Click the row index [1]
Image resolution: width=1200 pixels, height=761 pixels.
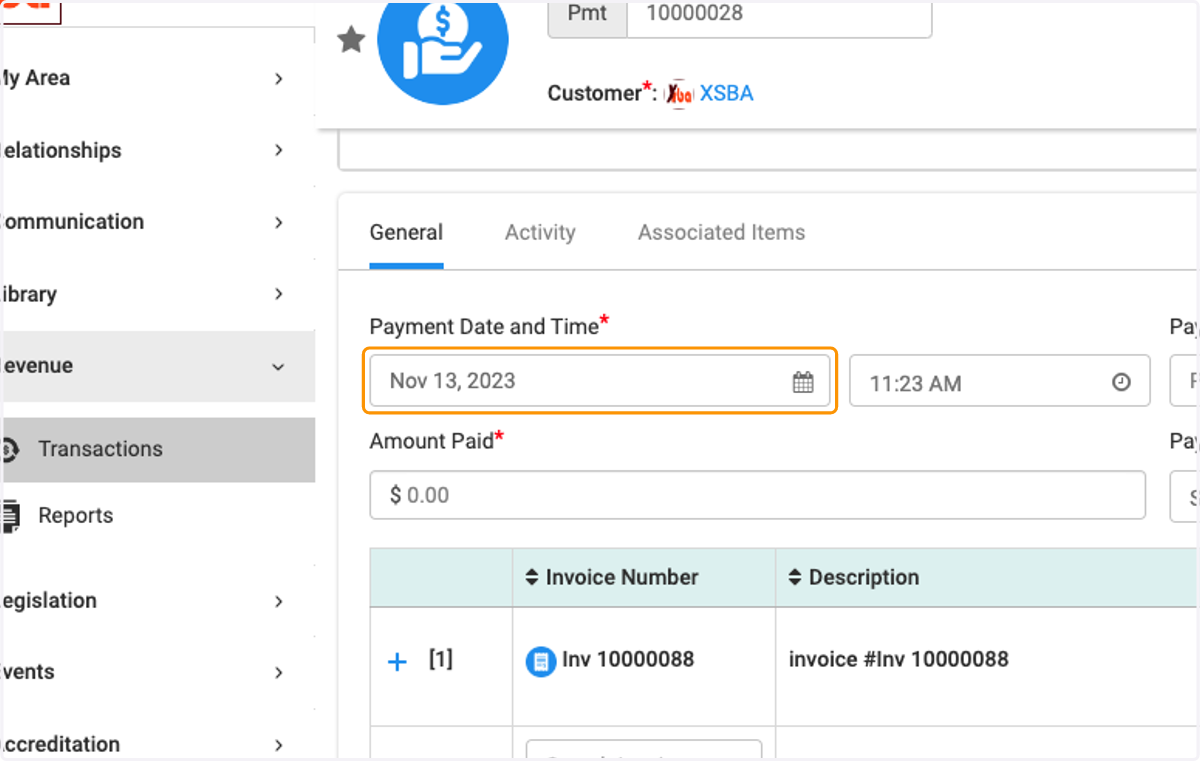tap(441, 659)
